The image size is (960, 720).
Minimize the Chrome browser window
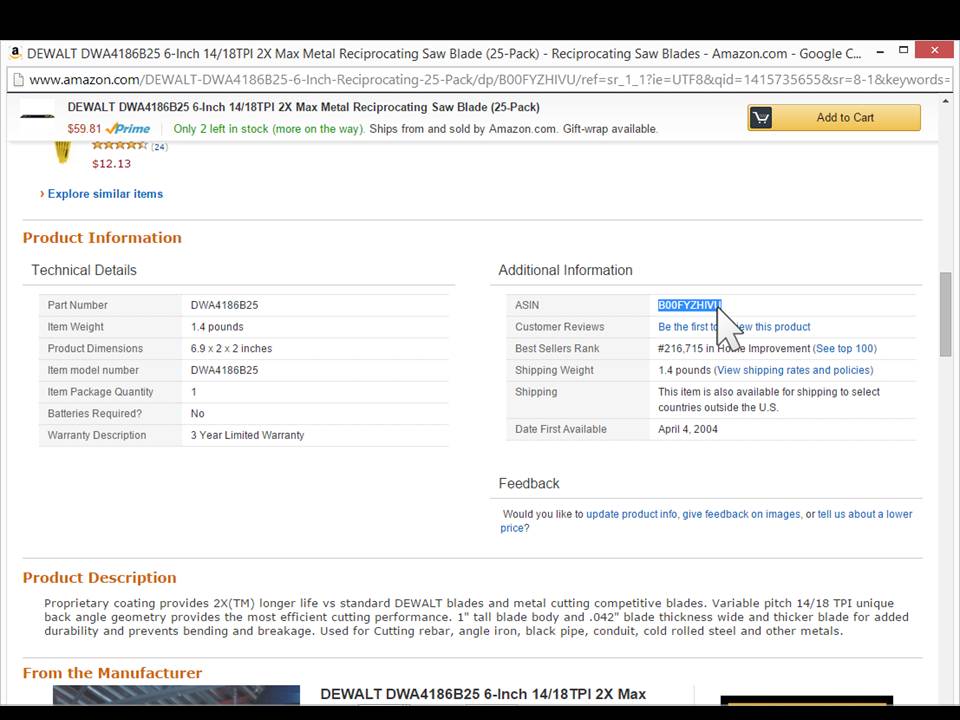pos(880,52)
